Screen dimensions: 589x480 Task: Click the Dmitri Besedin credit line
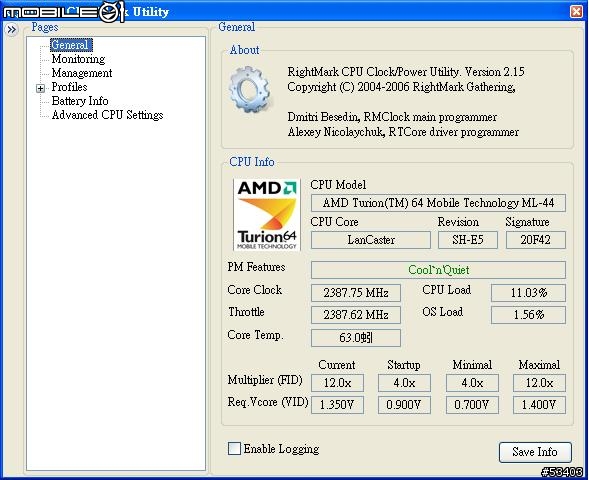pyautogui.click(x=392, y=117)
